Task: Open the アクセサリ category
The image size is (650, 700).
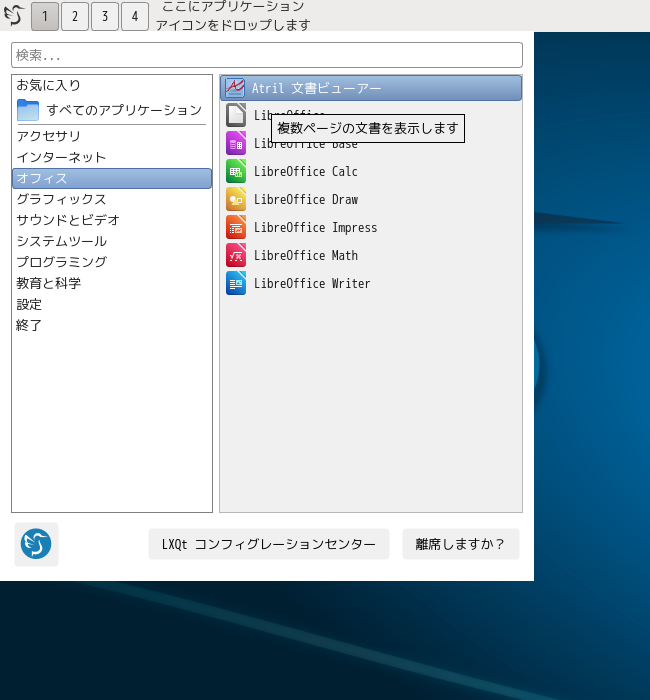Action: (112, 136)
